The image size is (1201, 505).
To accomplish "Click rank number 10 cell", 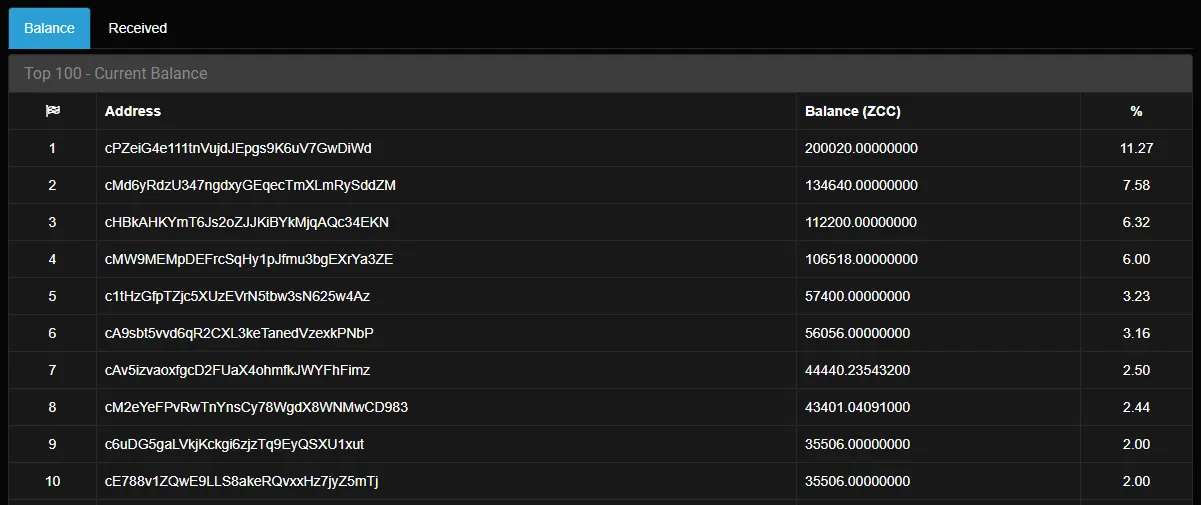I will tap(53, 481).
